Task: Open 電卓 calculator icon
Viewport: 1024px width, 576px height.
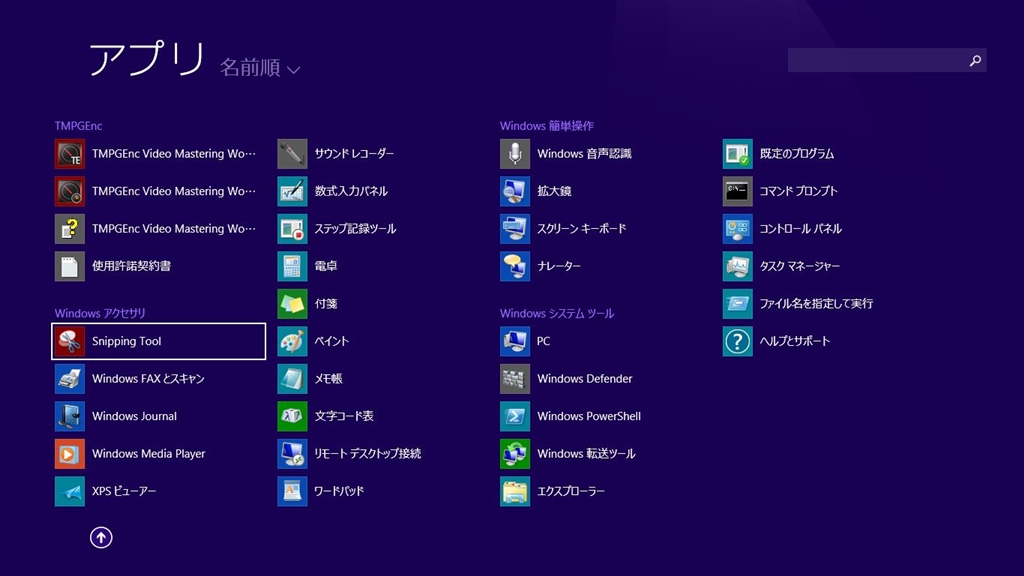Action: click(293, 266)
